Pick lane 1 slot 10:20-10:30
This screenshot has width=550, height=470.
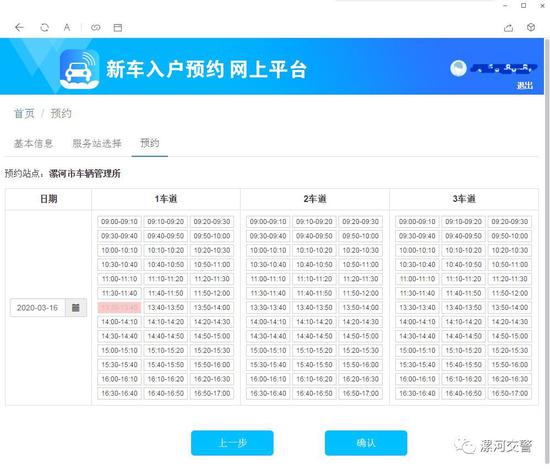tap(212, 250)
